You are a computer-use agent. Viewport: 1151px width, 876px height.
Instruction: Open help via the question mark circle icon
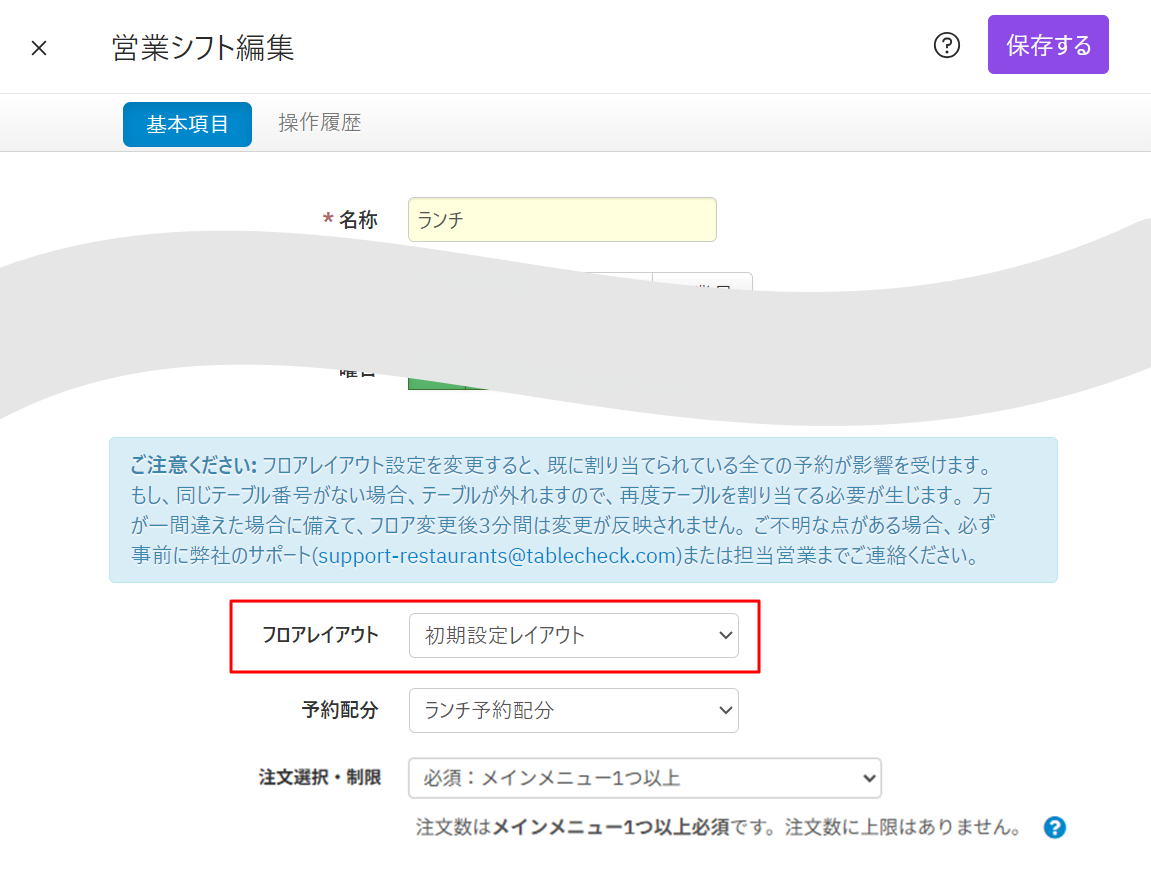click(946, 46)
